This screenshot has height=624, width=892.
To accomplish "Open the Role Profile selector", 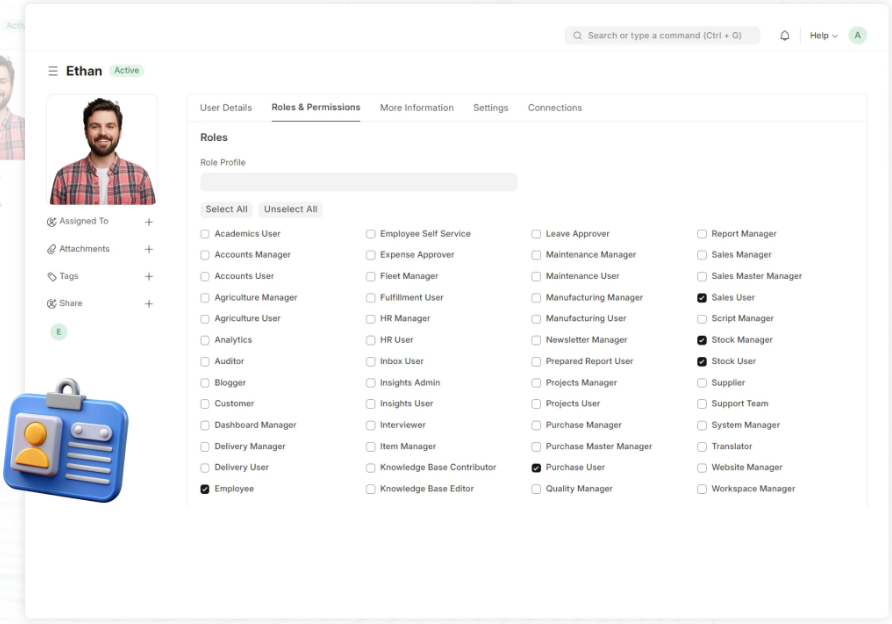I will click(358, 181).
